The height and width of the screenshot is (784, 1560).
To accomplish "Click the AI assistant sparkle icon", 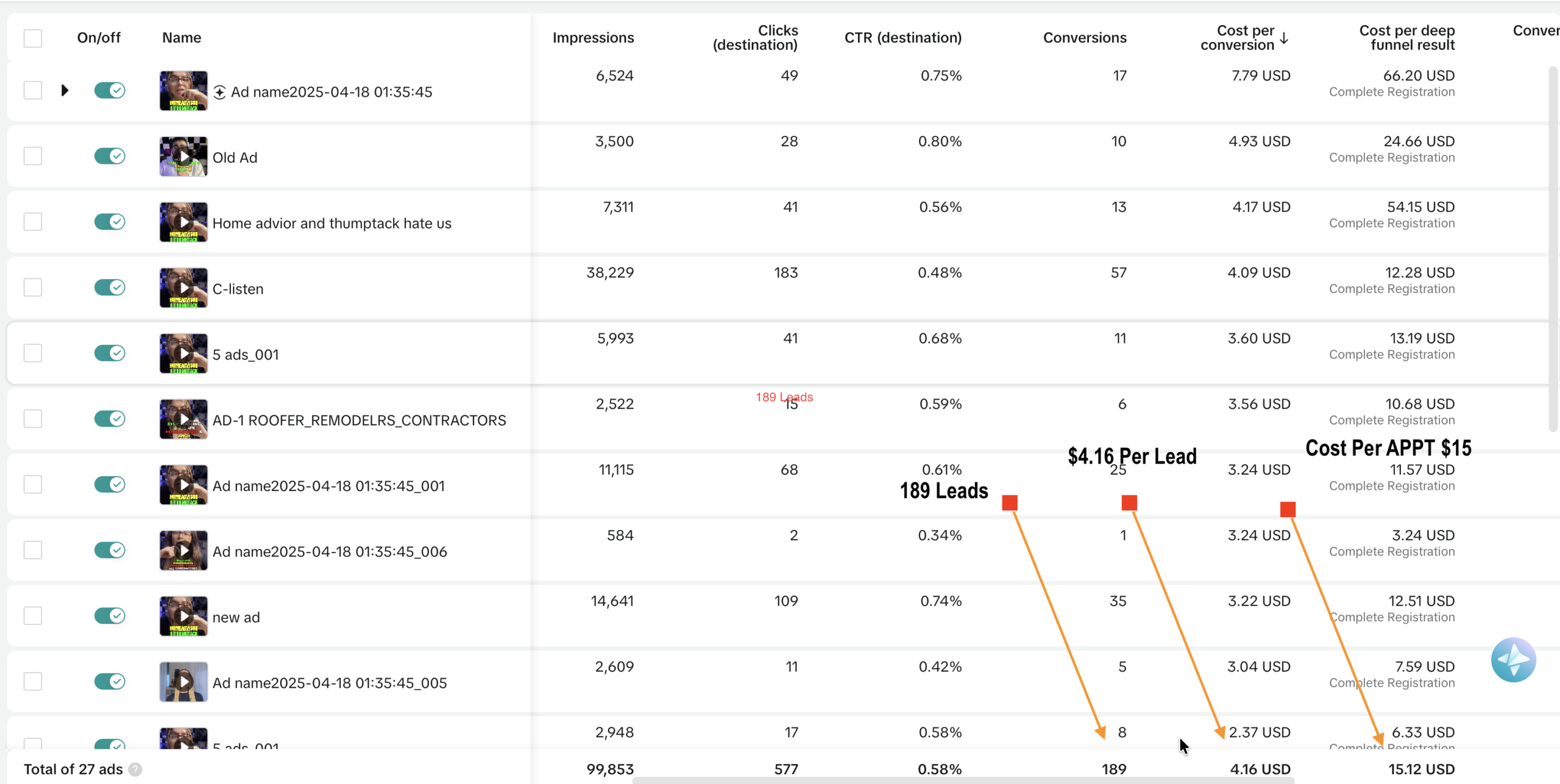I will [x=1514, y=659].
